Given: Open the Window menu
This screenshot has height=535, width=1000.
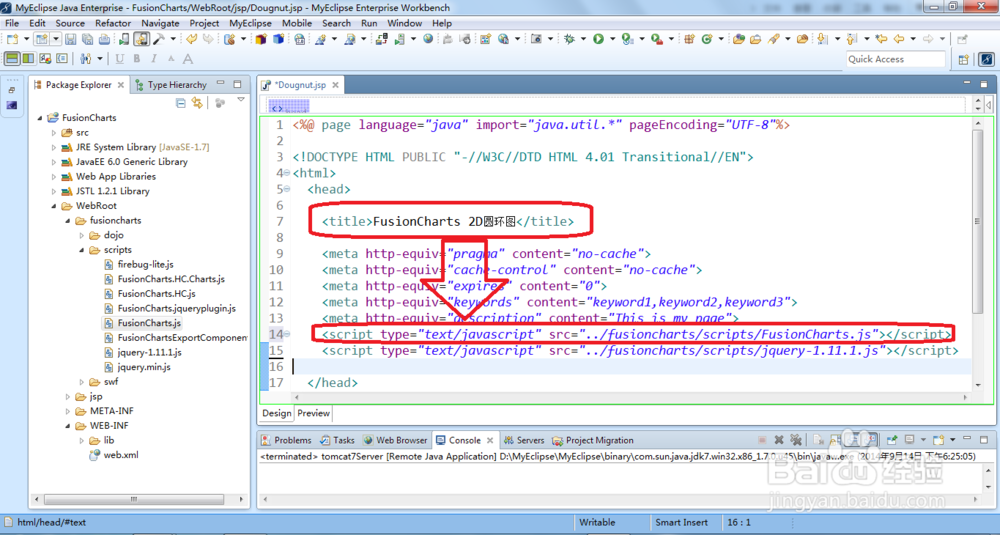Looking at the screenshot, I should coord(404,23).
